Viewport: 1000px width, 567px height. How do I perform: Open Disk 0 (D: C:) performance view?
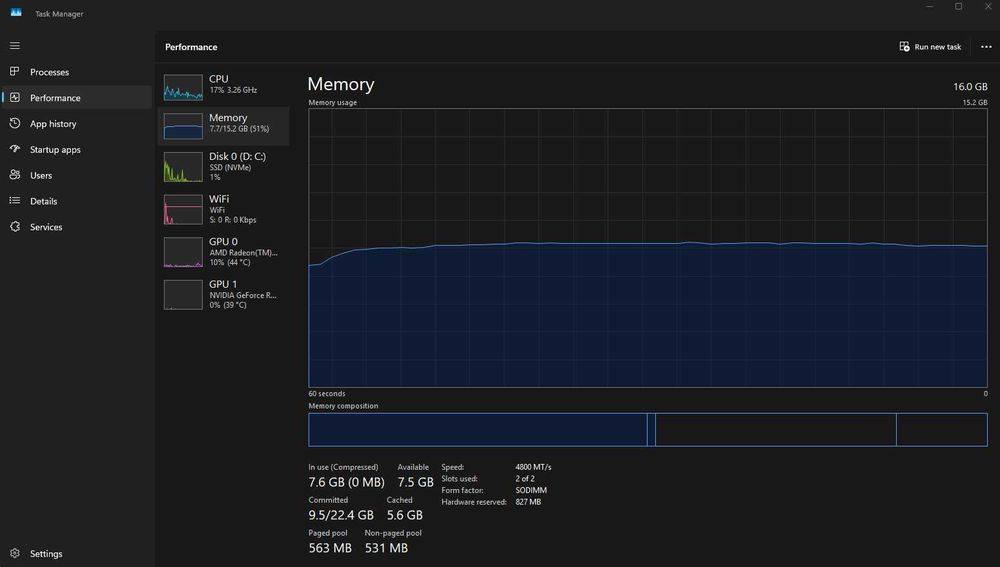pos(224,165)
